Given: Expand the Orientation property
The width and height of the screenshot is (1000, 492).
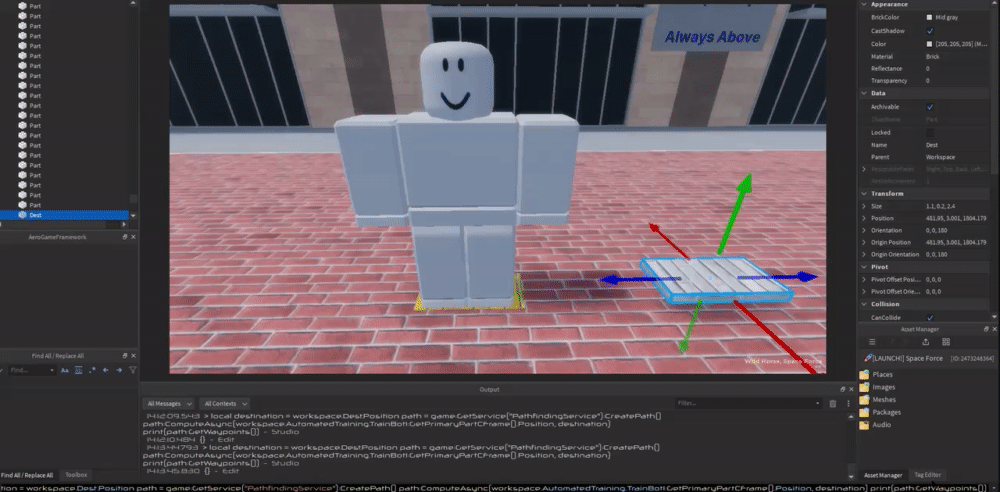Looking at the screenshot, I should tap(864, 230).
